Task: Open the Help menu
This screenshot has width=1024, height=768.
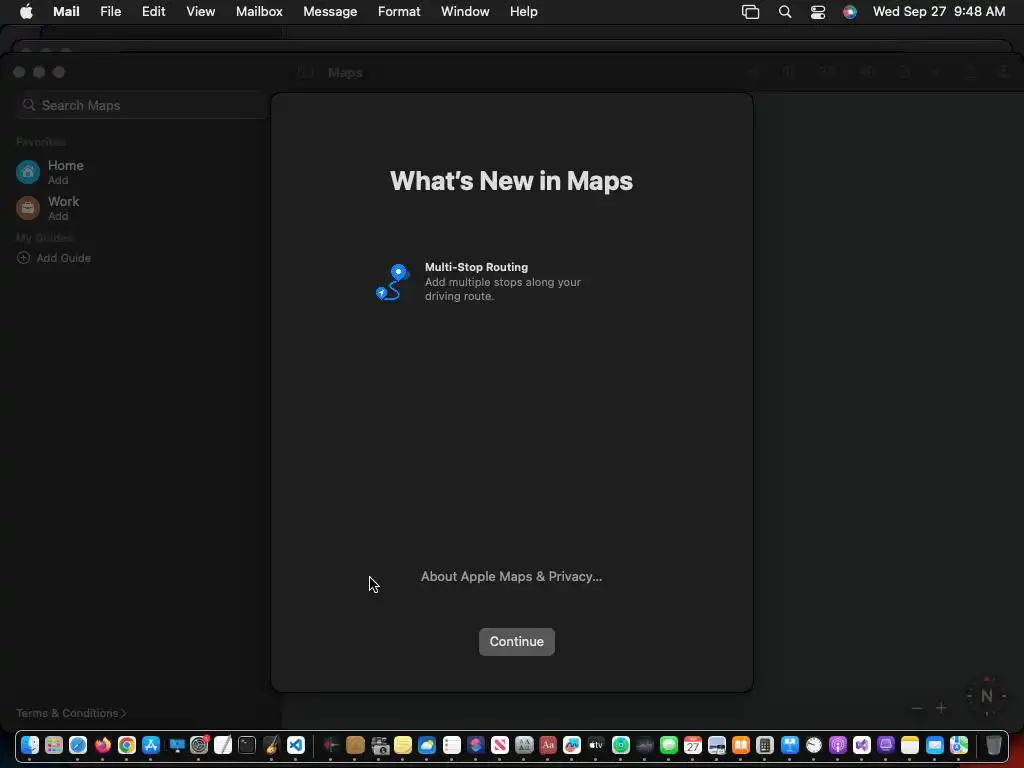Action: point(524,11)
